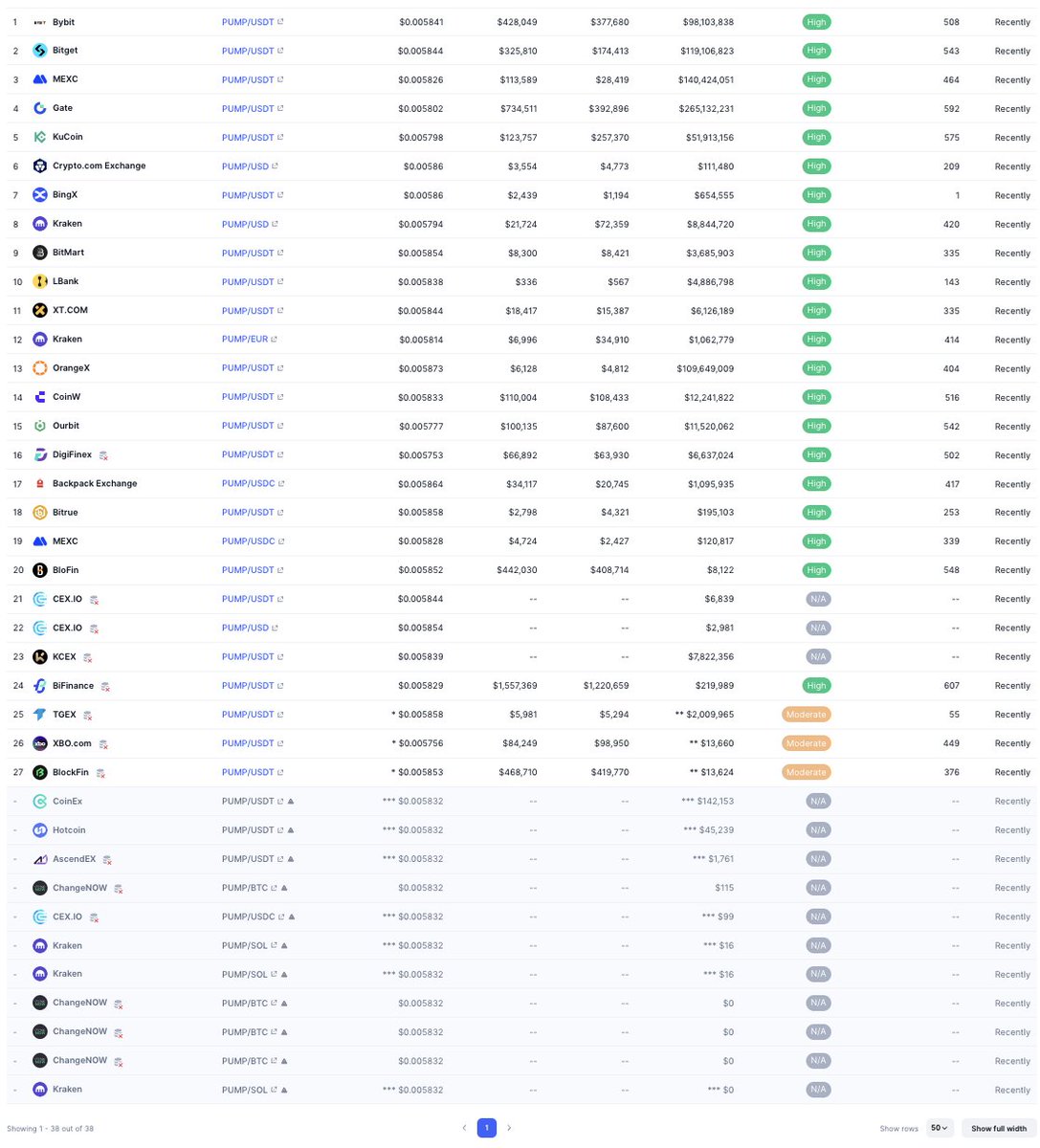Viewport: 1040px width, 1148px height.
Task: Click the BloFin exchange logo
Action: (40, 570)
